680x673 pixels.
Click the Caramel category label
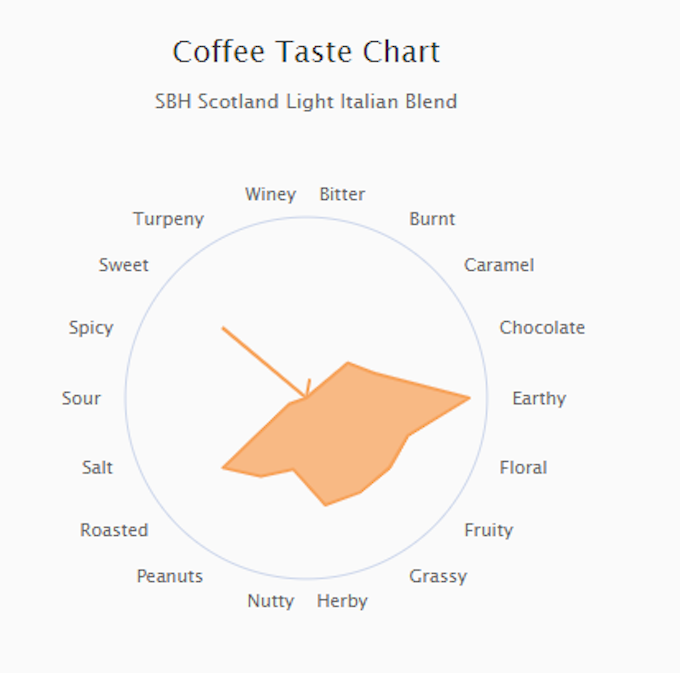pyautogui.click(x=499, y=265)
